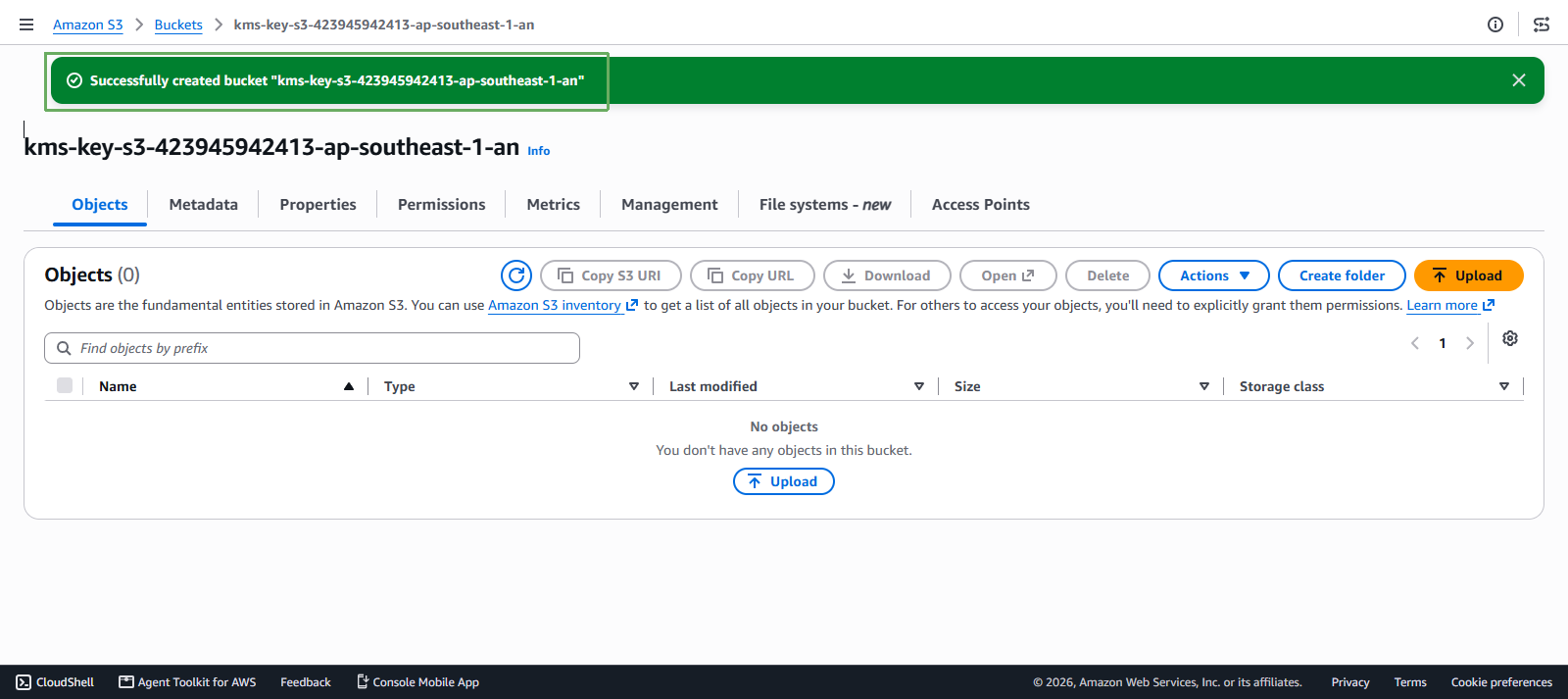1568x699 pixels.
Task: Select all objects checkbox in table header
Action: tap(65, 385)
